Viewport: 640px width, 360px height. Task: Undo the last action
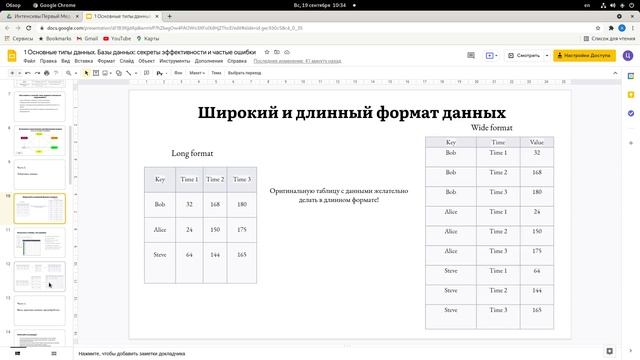[x=28, y=73]
